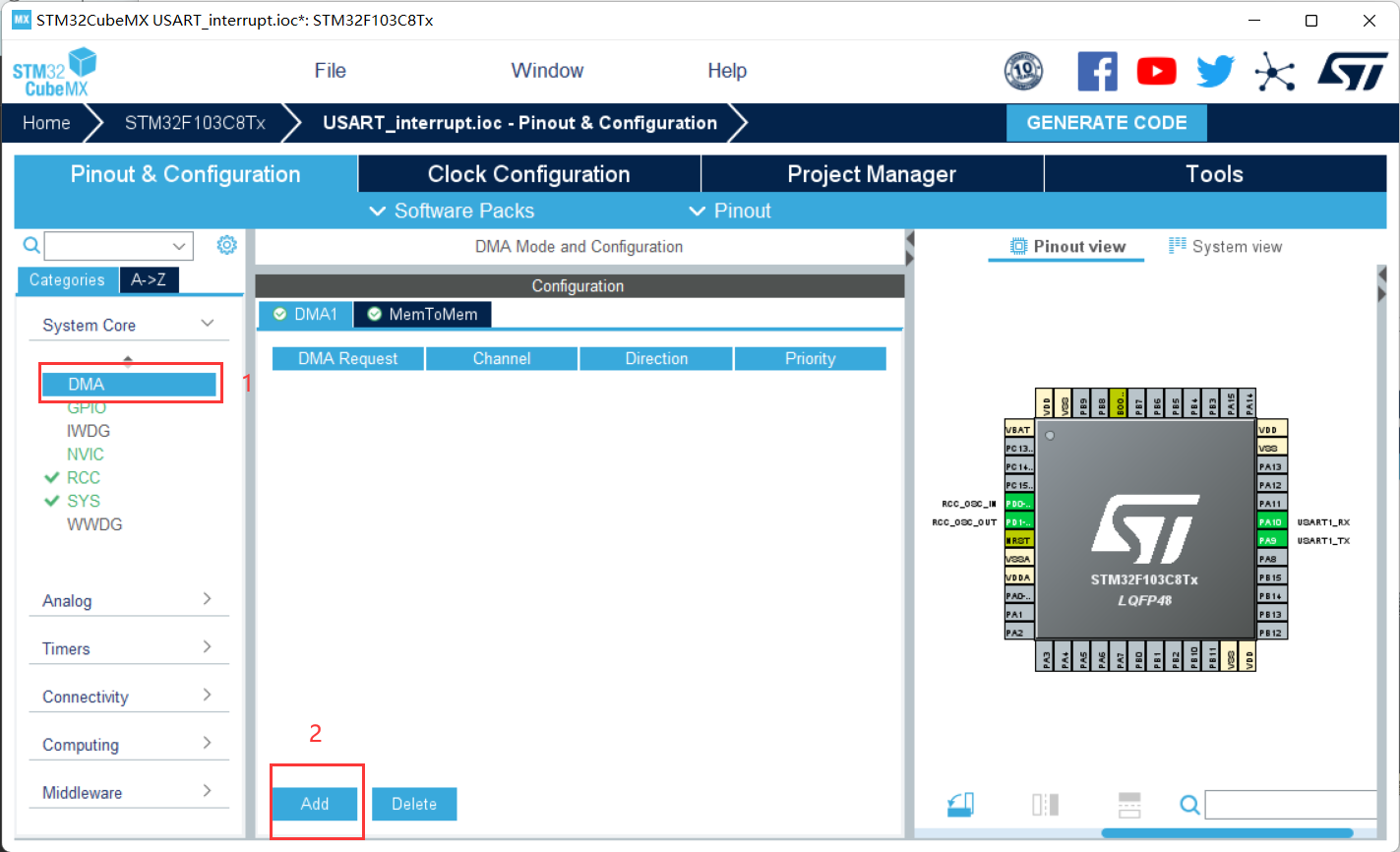
Task: Click the ST Community network icon
Action: [x=1275, y=71]
